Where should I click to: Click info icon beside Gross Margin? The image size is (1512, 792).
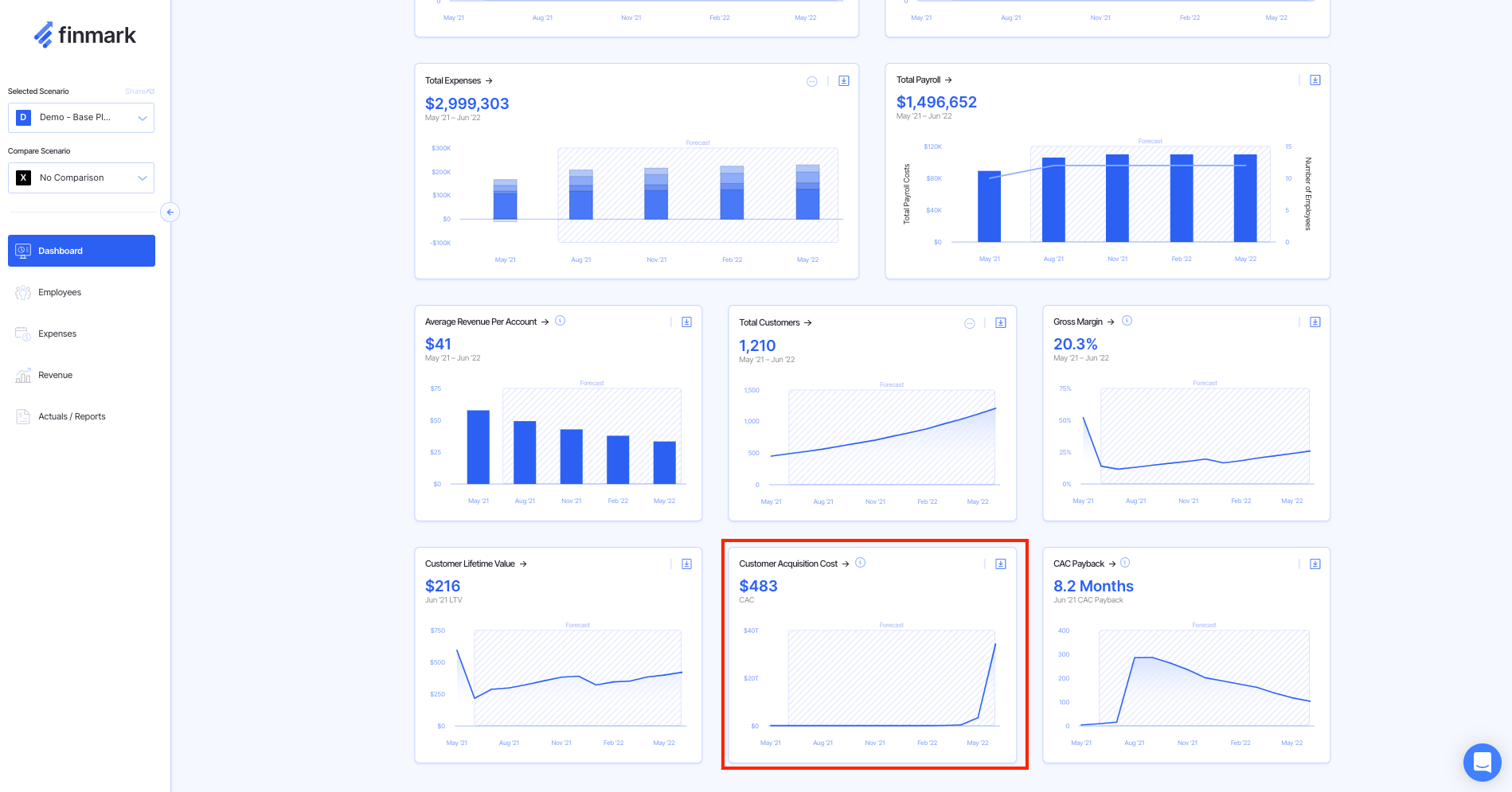click(1127, 321)
